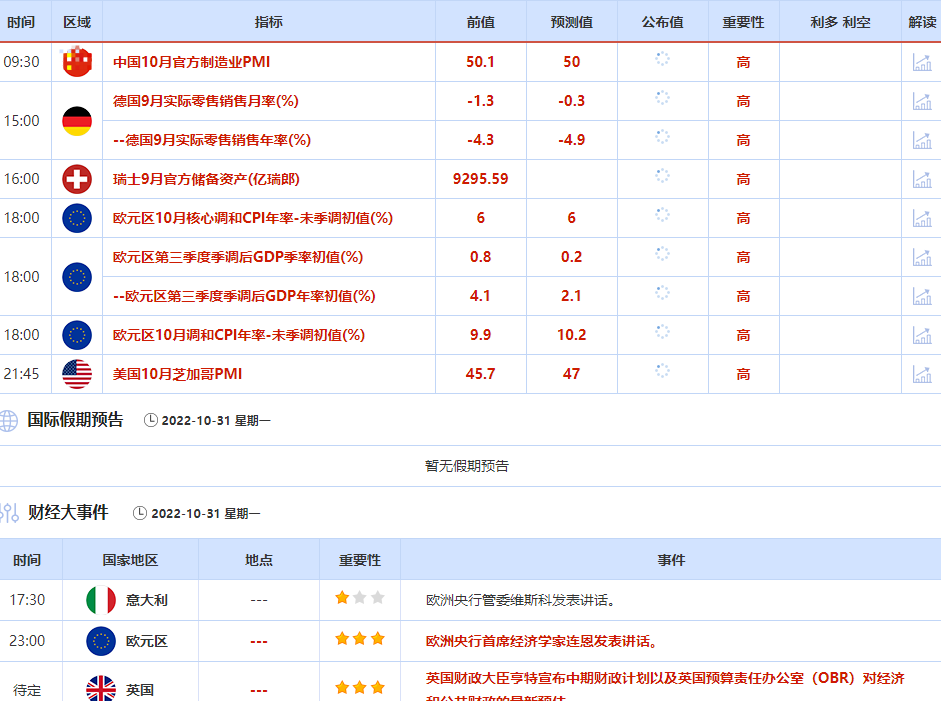Click the China flag icon
Viewport: 941px width, 701px height.
tap(77, 62)
